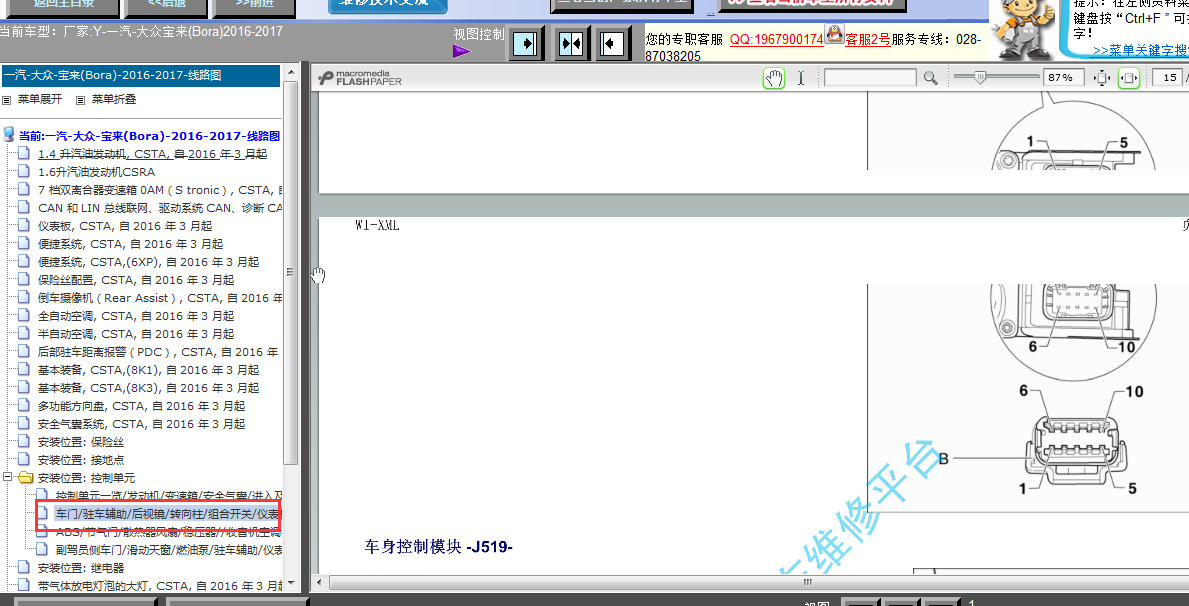Viewport: 1189px width, 606px height.
Task: Click the magnifier search icon in FlashPaper toolbar
Action: [930, 77]
